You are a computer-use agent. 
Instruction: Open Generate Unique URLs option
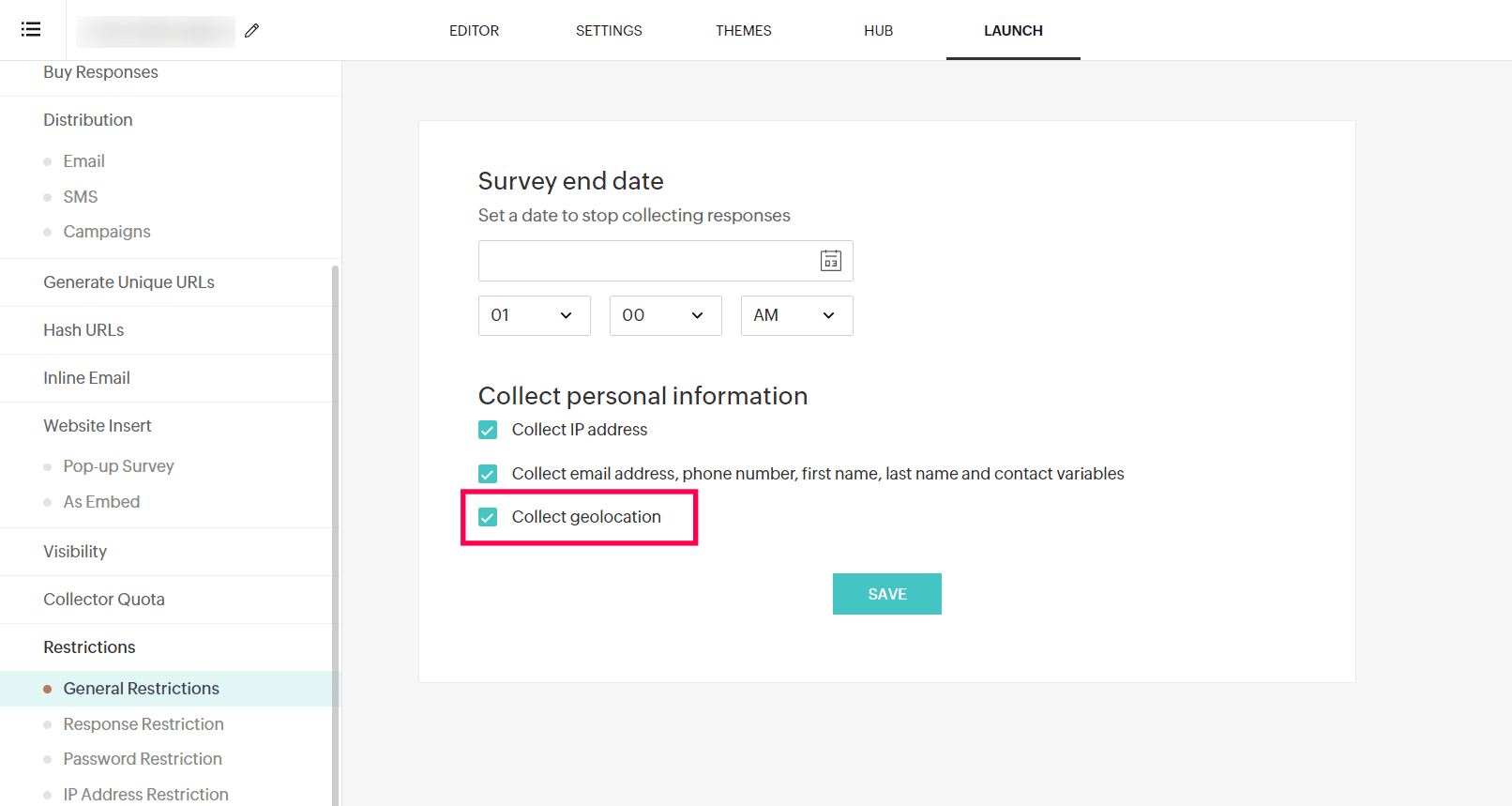[x=129, y=282]
